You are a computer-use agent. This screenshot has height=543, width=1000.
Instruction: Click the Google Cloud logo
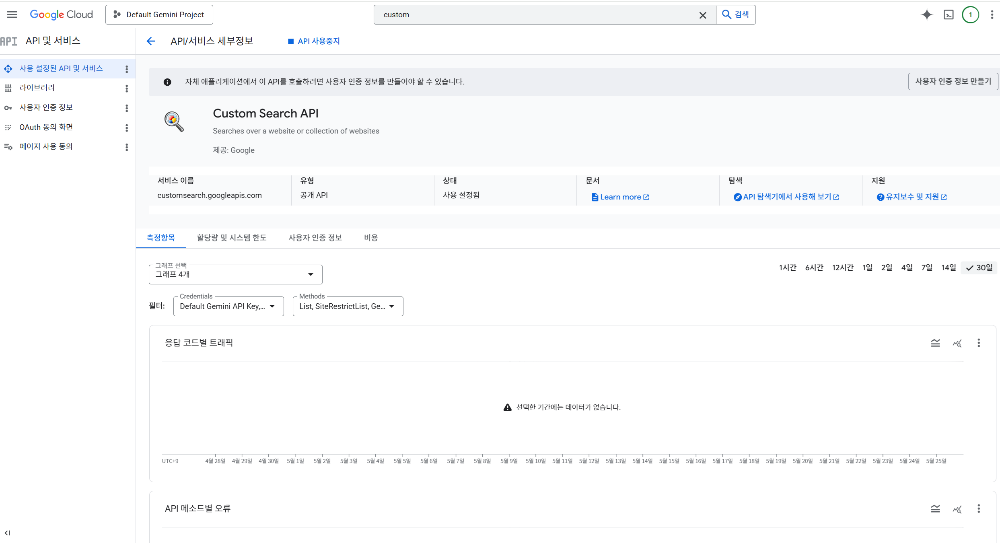point(61,14)
